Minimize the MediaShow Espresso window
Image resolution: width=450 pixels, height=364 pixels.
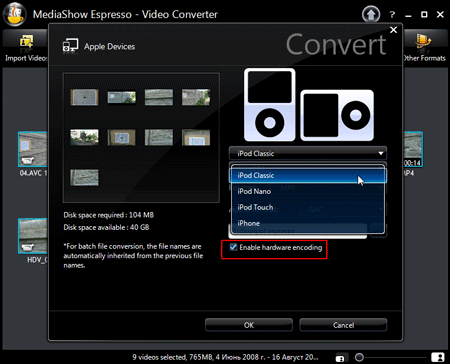pyautogui.click(x=408, y=15)
